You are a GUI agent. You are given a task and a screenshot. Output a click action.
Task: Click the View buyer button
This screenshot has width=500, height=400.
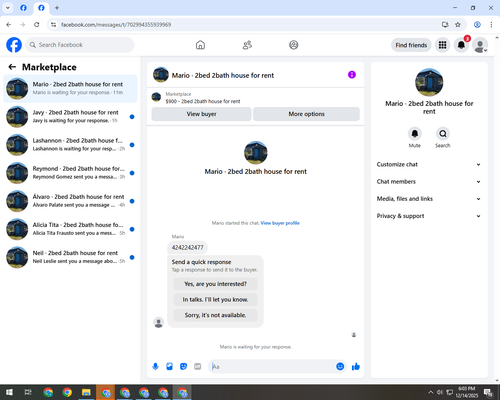click(x=201, y=114)
